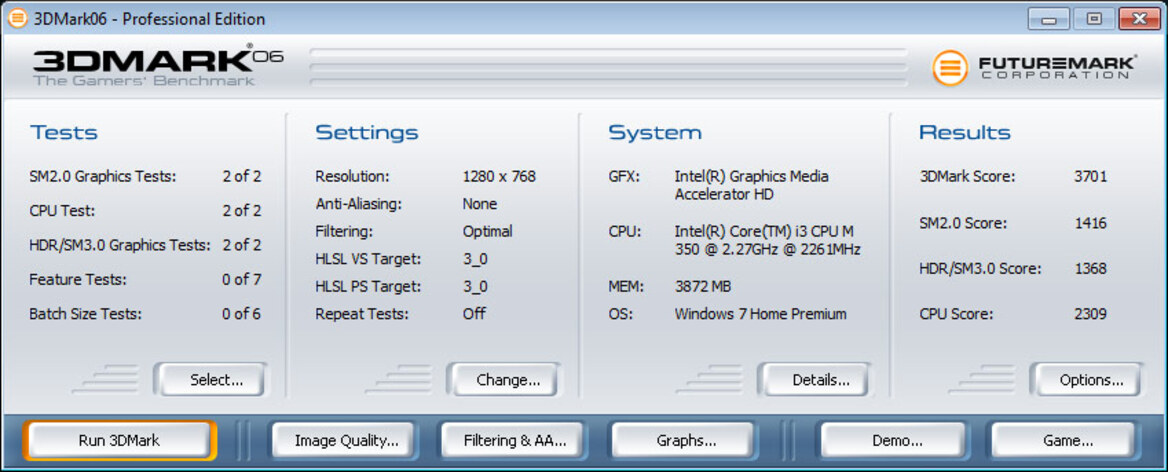Open the Change... settings dialog

(503, 380)
